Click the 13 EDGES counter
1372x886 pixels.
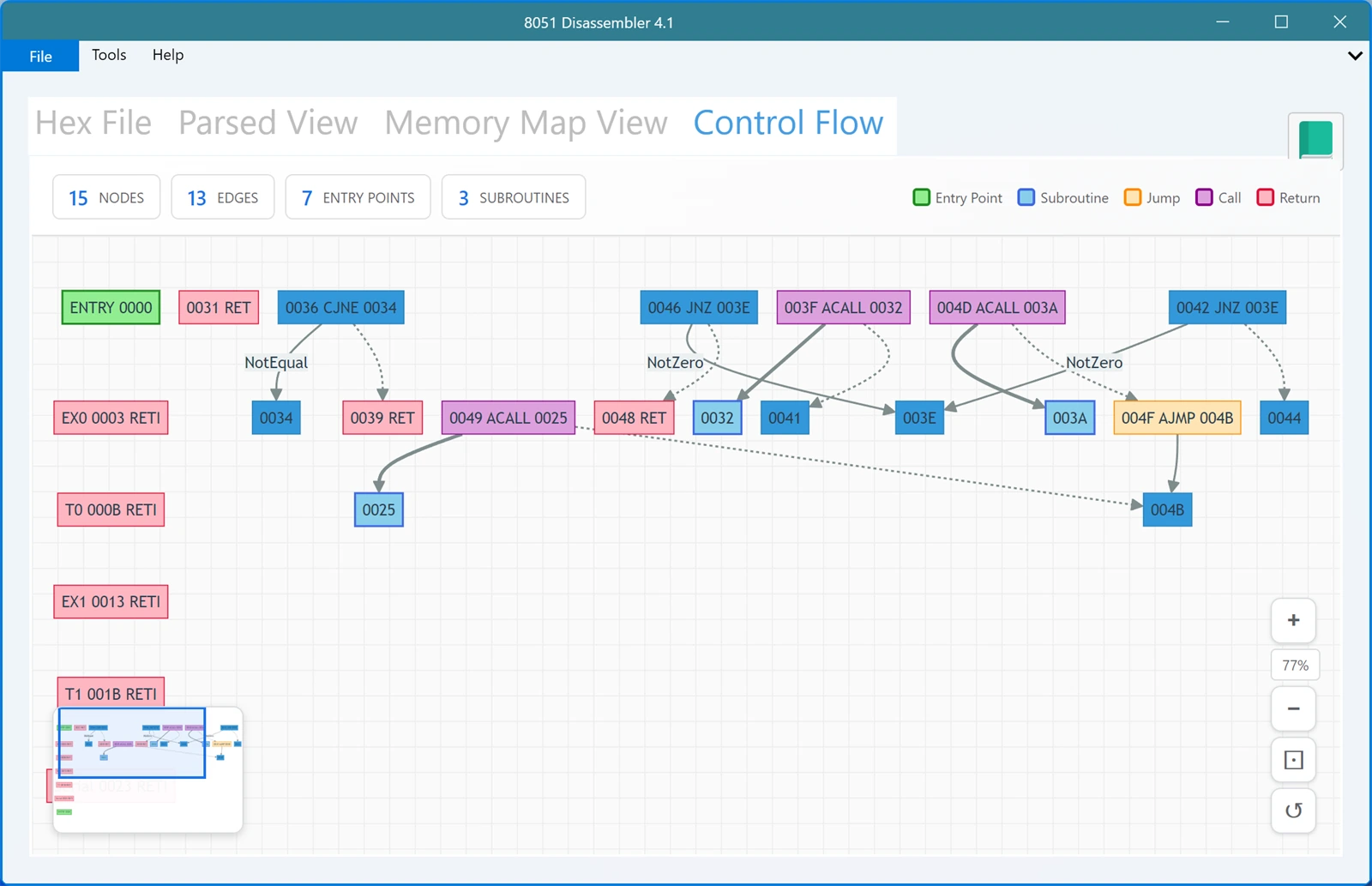tap(223, 197)
